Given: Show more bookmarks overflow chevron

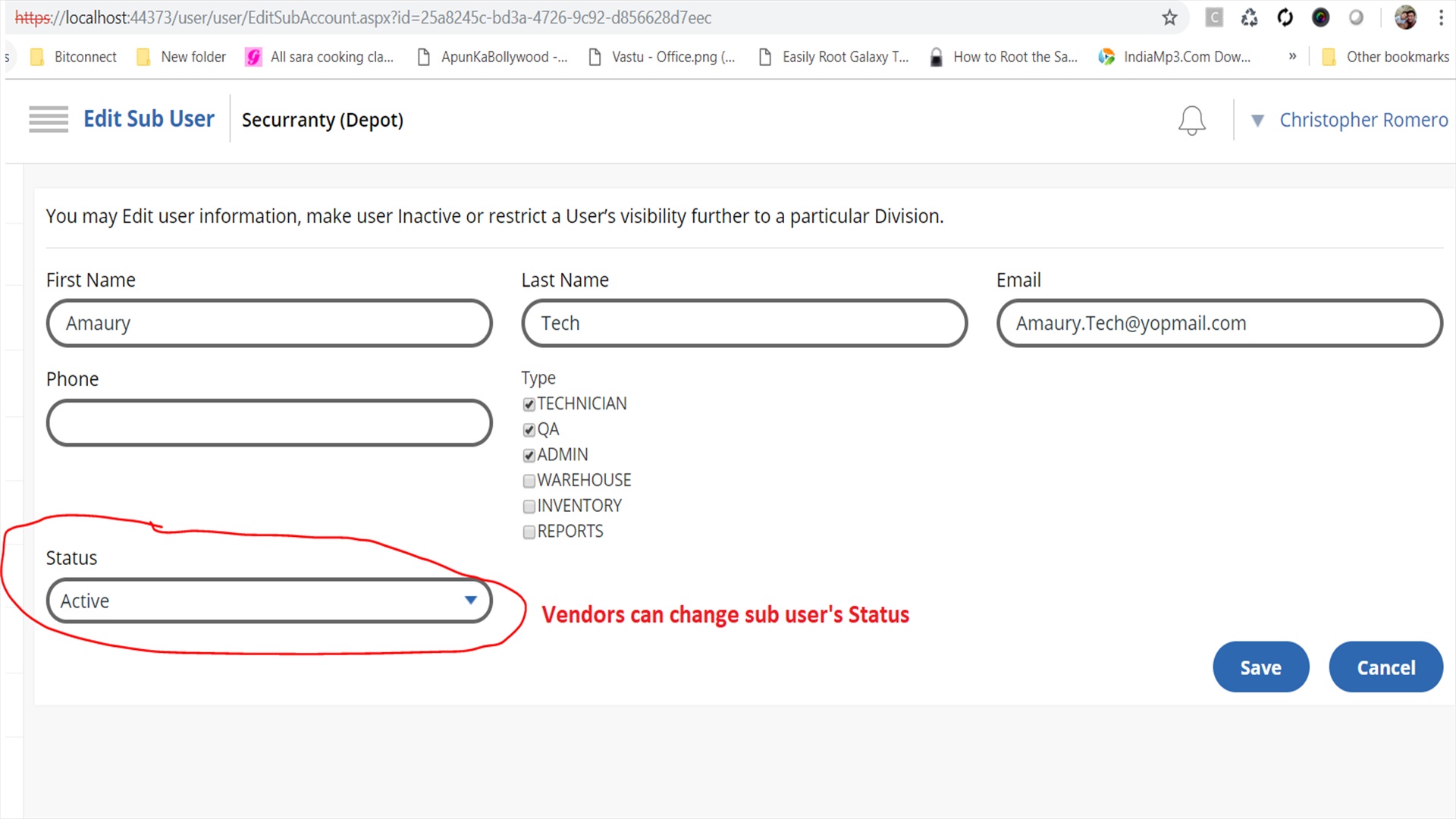Looking at the screenshot, I should pyautogui.click(x=1292, y=57).
